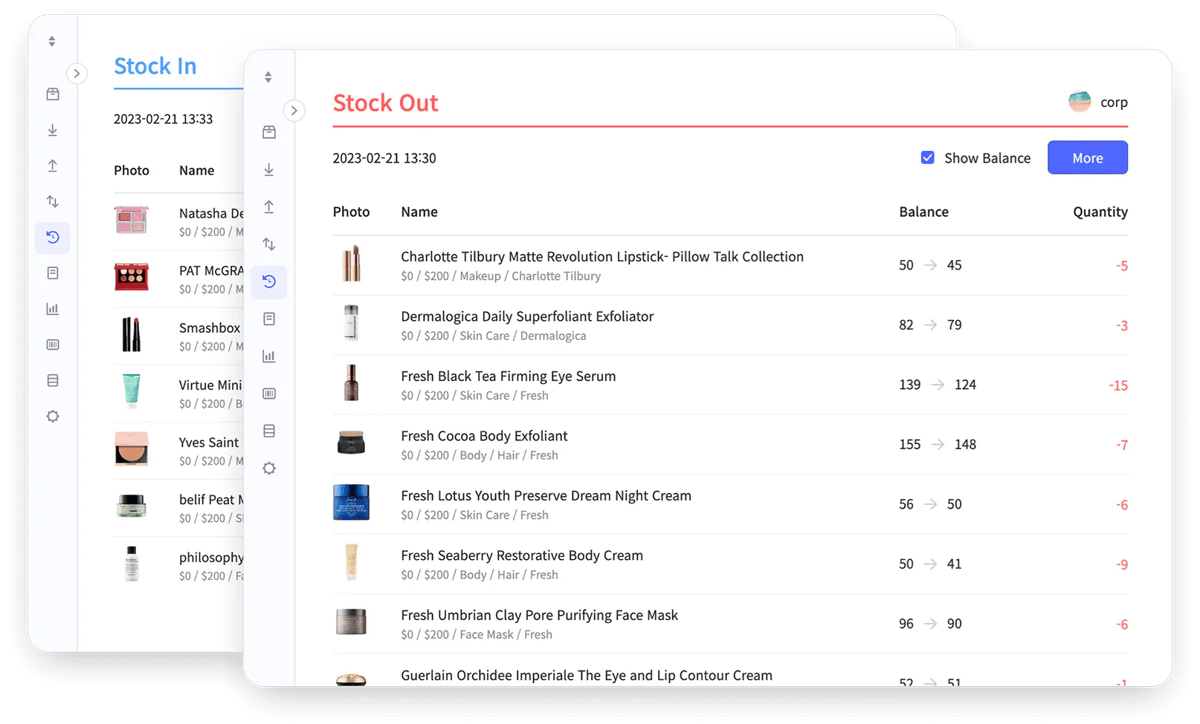Open Settings via the gear icon
Viewport: 1200px width, 724px height.
pyautogui.click(x=268, y=467)
